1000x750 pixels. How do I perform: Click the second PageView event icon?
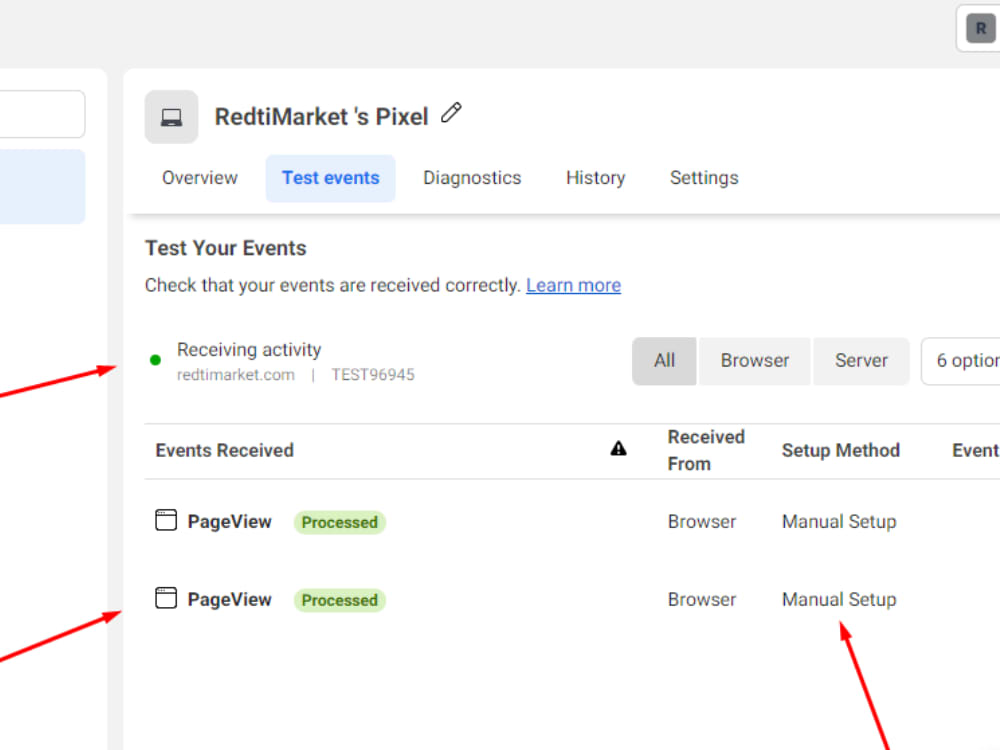(x=165, y=598)
